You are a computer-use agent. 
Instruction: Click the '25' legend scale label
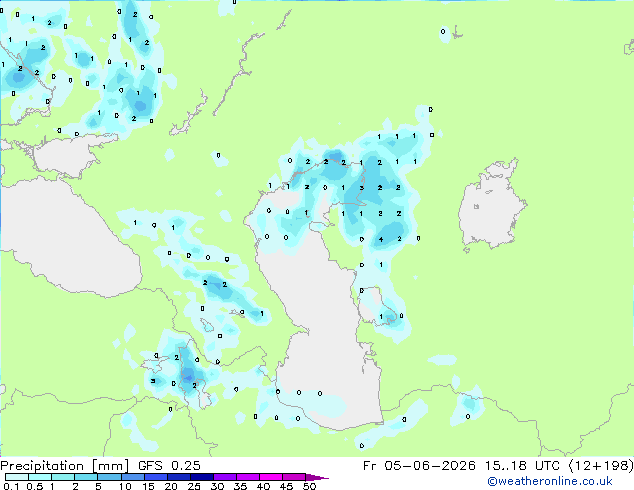(194, 486)
